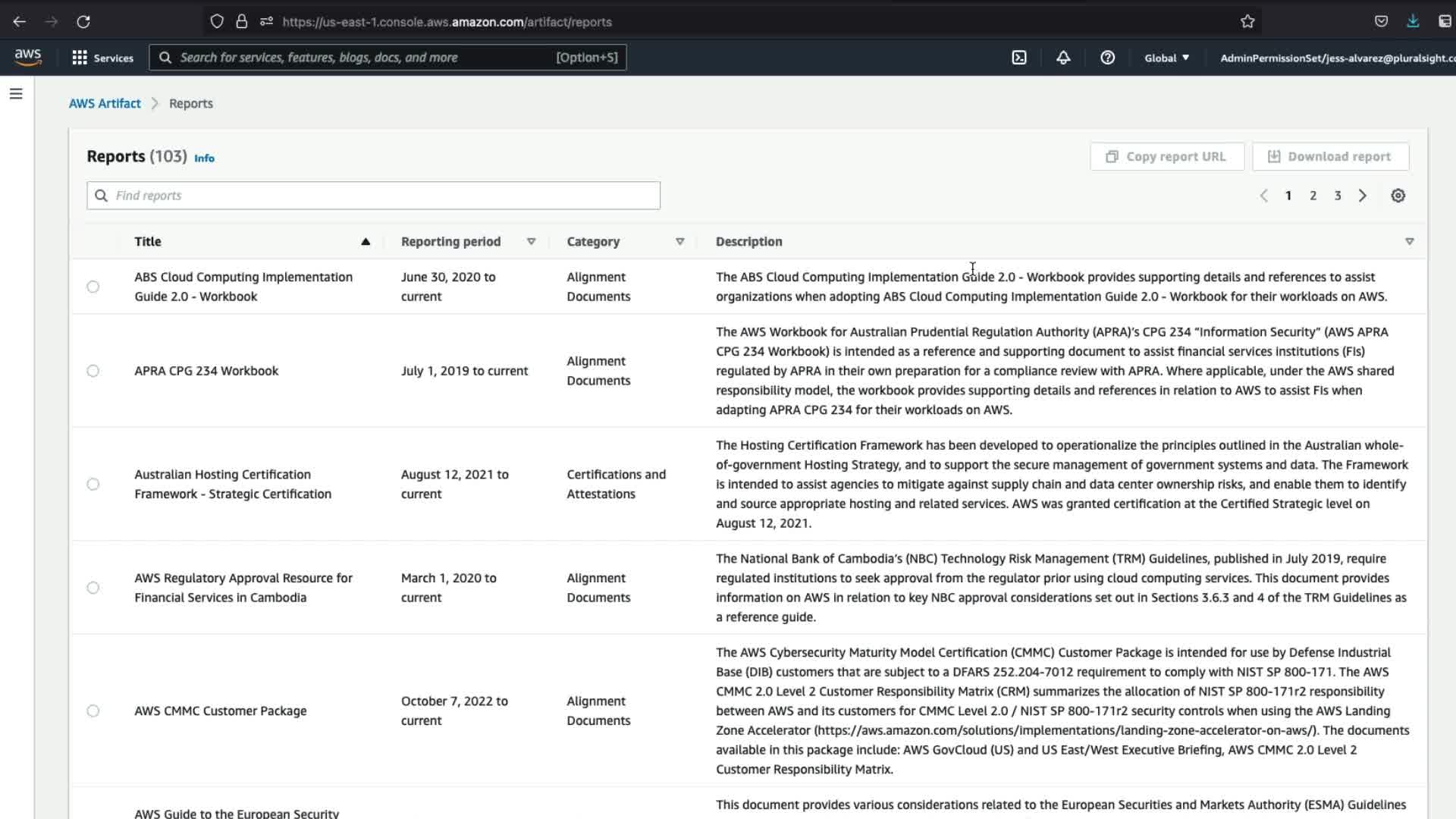
Task: Click the Download report button
Action: coord(1330,157)
